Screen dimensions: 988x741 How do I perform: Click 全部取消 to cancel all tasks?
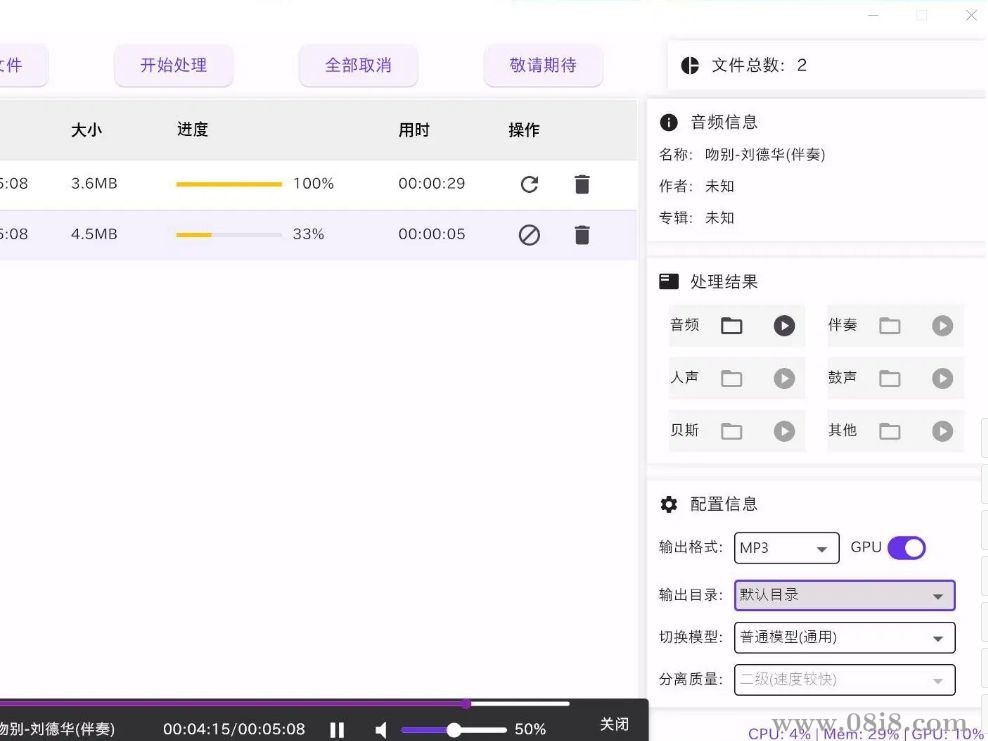358,65
